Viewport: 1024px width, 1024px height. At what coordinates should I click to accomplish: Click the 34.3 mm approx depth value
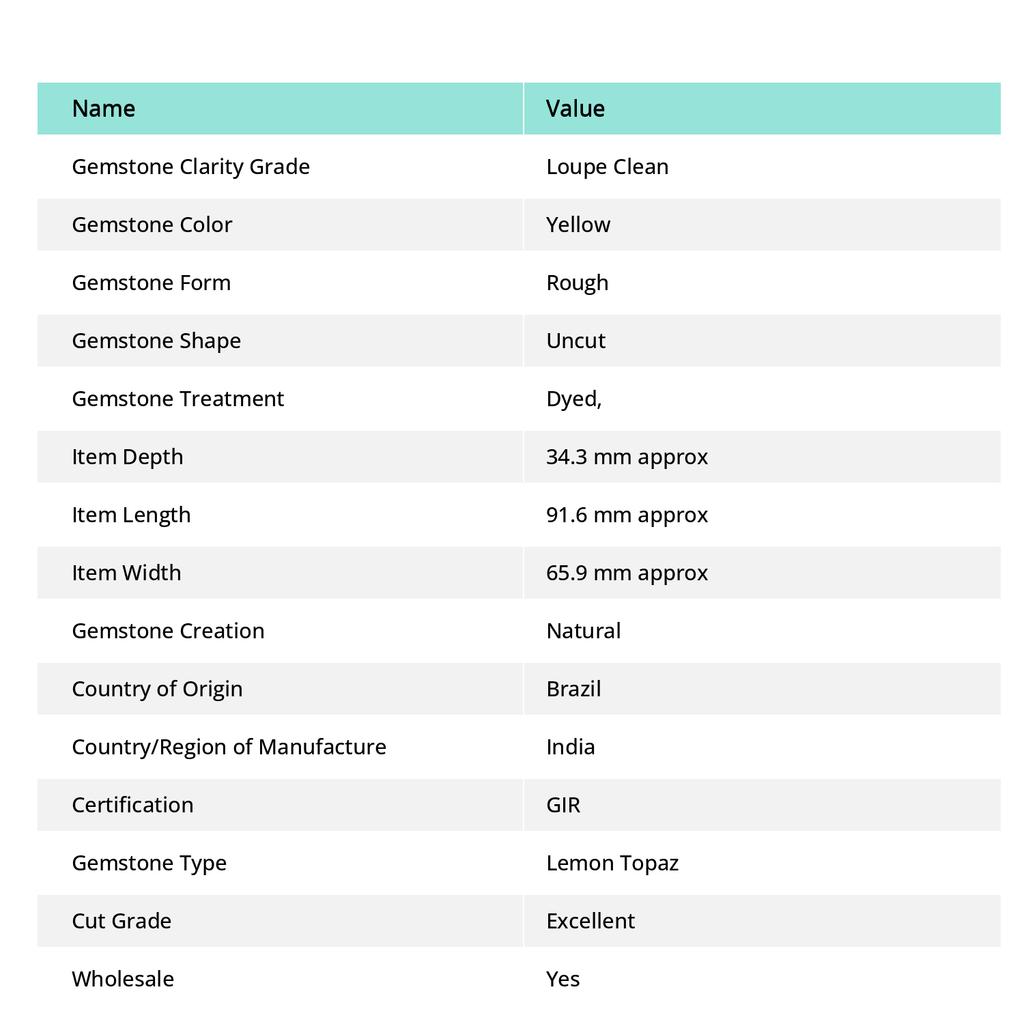627,457
